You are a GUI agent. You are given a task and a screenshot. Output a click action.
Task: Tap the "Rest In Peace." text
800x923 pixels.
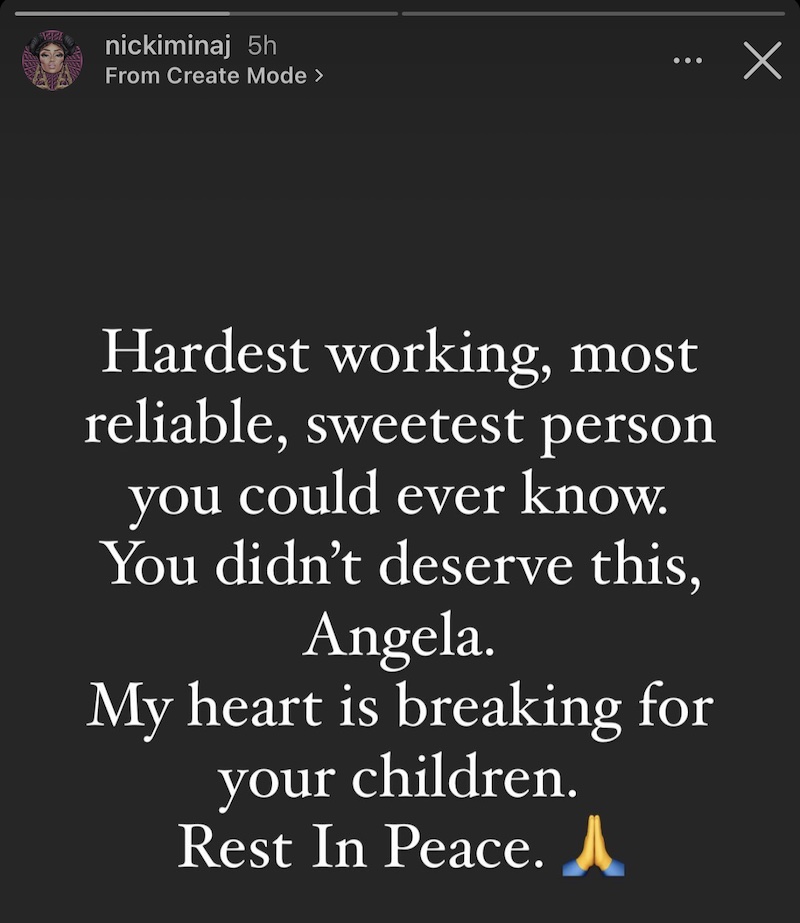point(361,847)
